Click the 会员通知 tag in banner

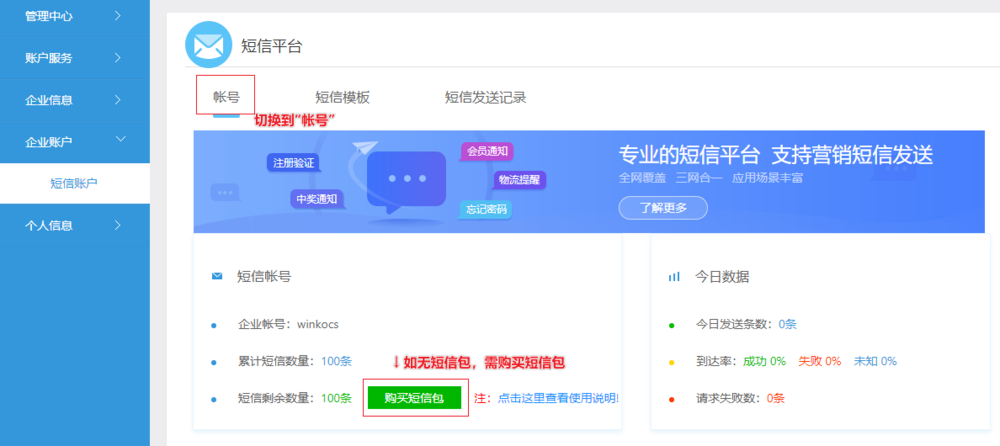[488, 152]
